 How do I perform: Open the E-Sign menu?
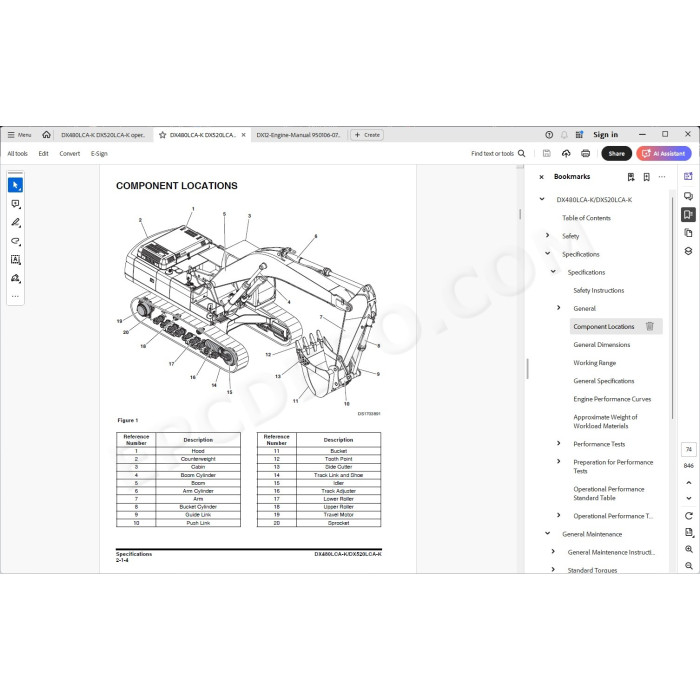99,154
